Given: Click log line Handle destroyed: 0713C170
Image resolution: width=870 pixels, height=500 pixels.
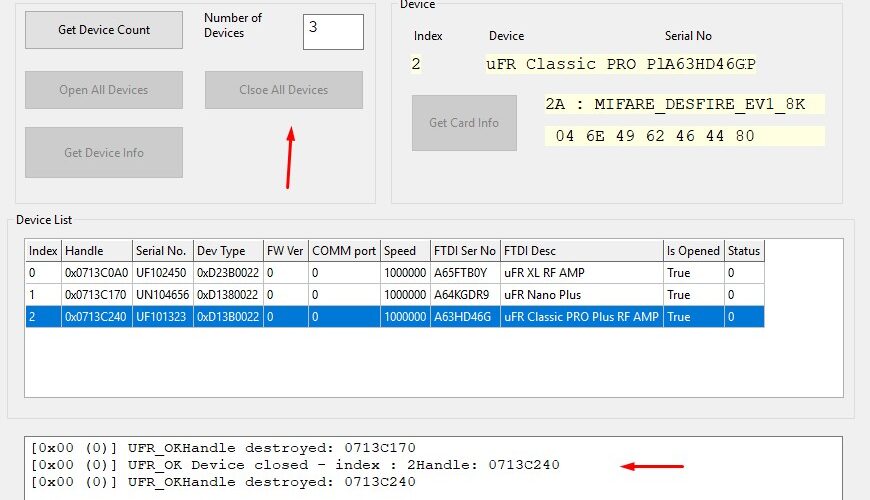Looking at the screenshot, I should click(223, 448).
